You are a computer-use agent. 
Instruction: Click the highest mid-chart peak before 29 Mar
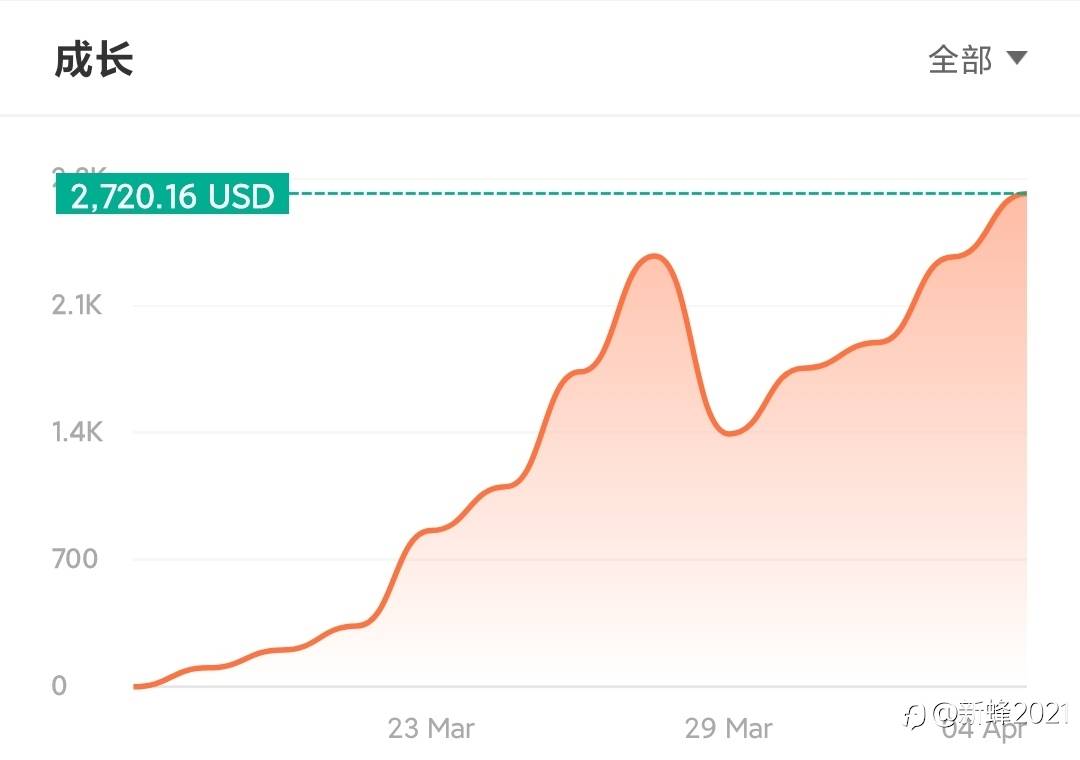[654, 257]
